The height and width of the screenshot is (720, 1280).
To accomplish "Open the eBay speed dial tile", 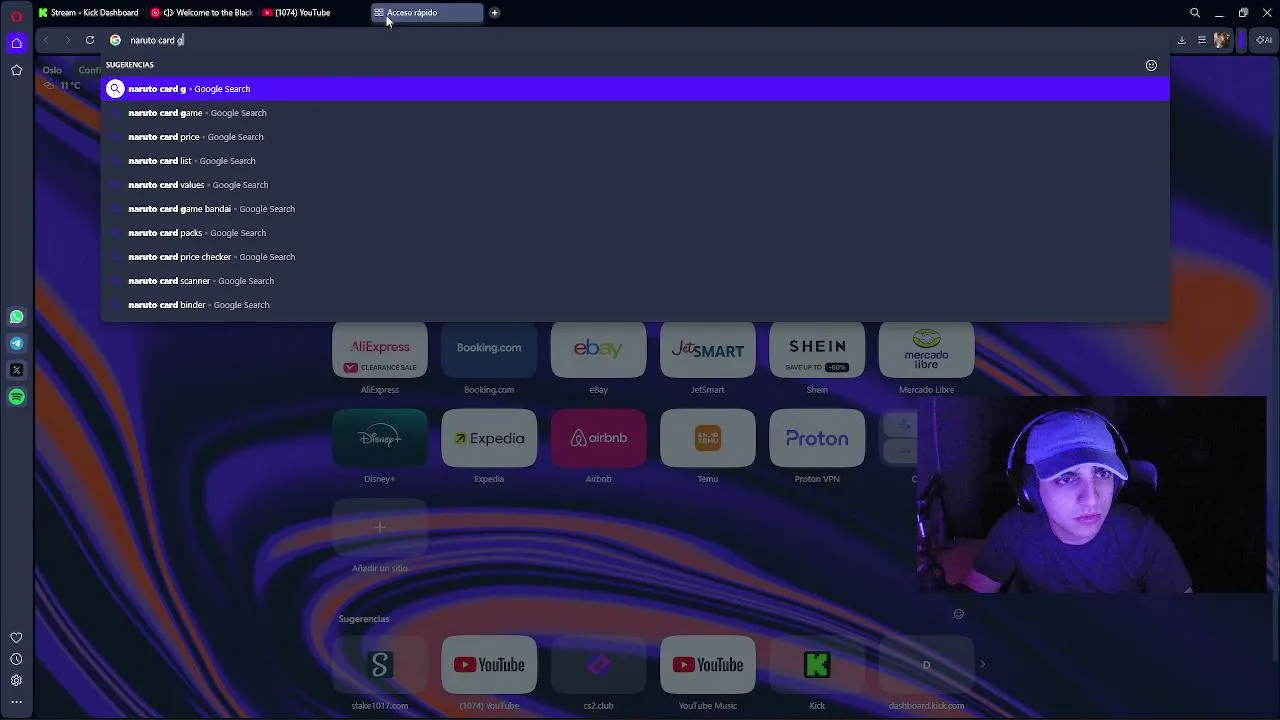I will tap(598, 349).
